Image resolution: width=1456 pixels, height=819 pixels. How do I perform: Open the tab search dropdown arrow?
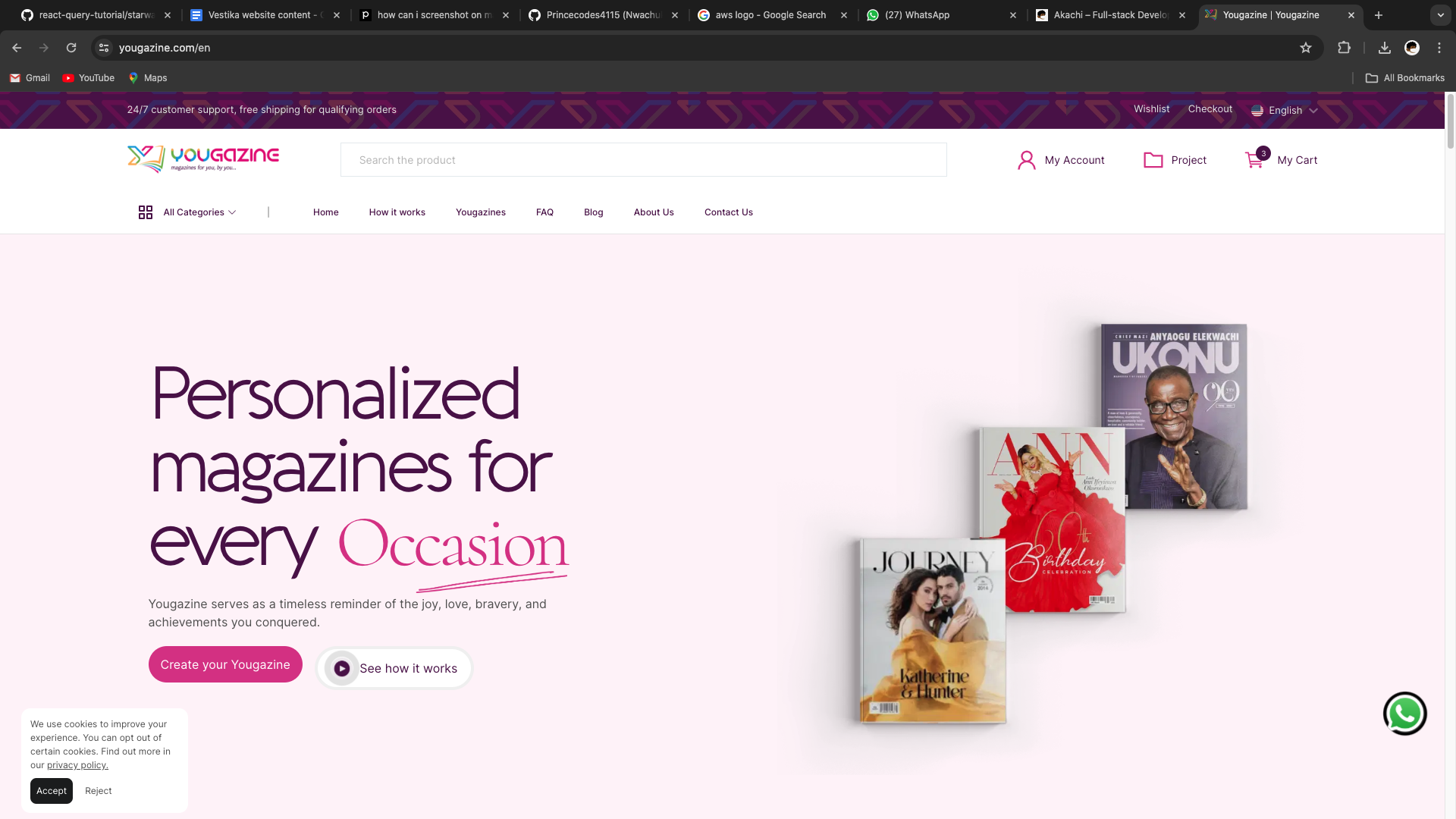1440,15
